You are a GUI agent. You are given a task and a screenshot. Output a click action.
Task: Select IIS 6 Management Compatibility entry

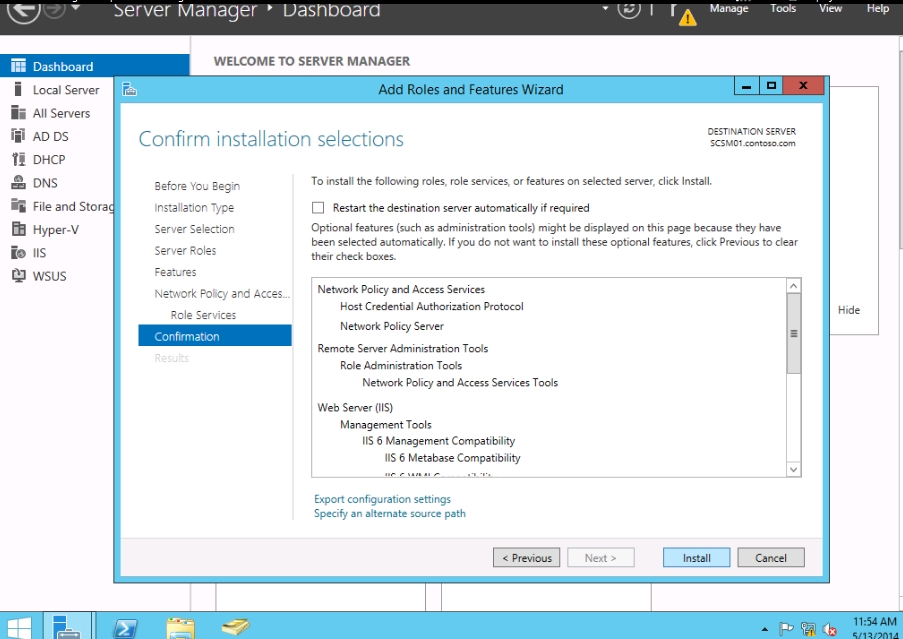tap(438, 441)
